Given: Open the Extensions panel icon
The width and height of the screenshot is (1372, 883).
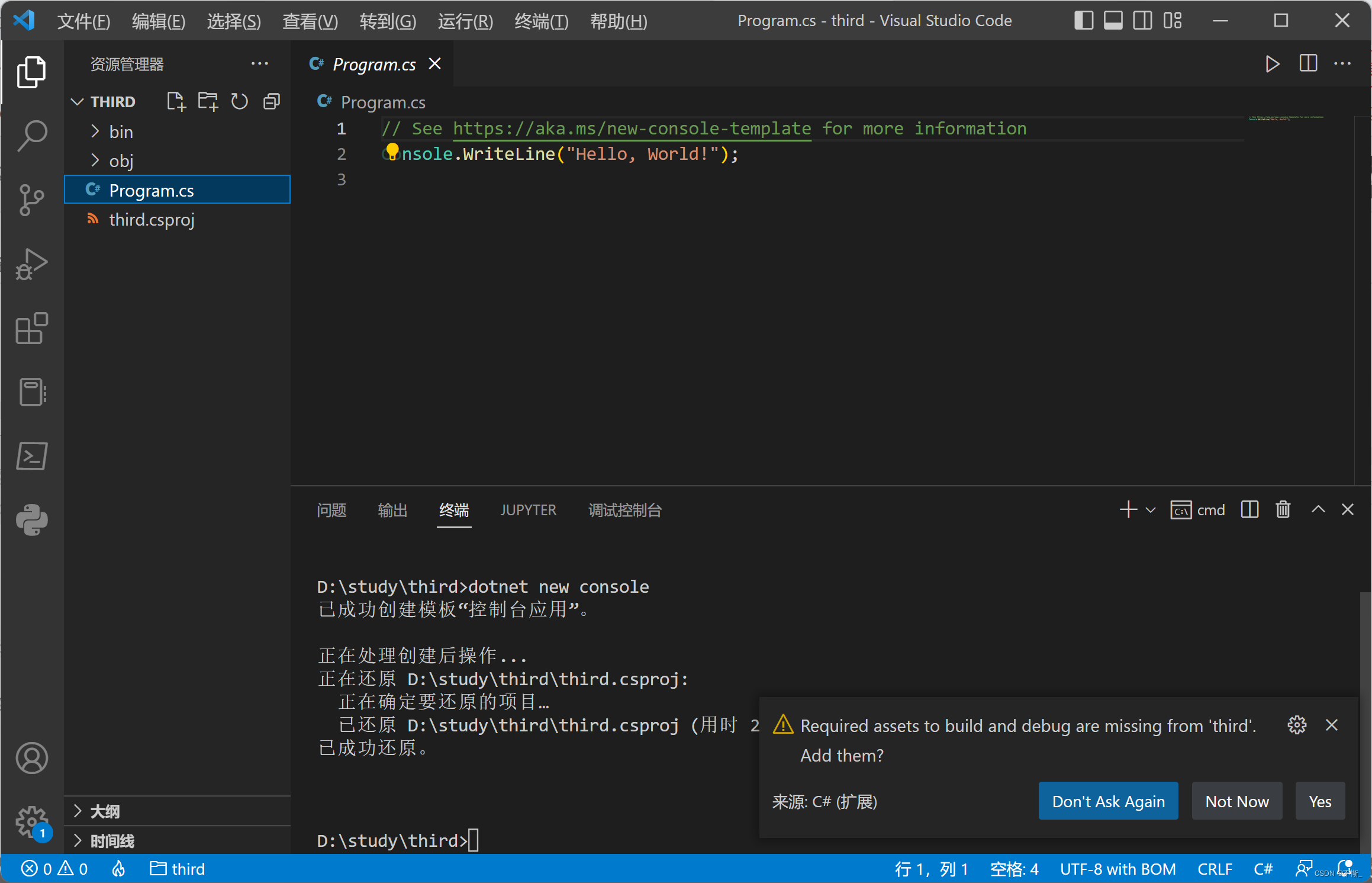Looking at the screenshot, I should tap(29, 327).
